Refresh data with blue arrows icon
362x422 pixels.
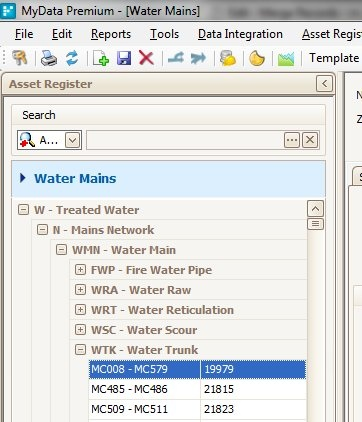(72, 58)
